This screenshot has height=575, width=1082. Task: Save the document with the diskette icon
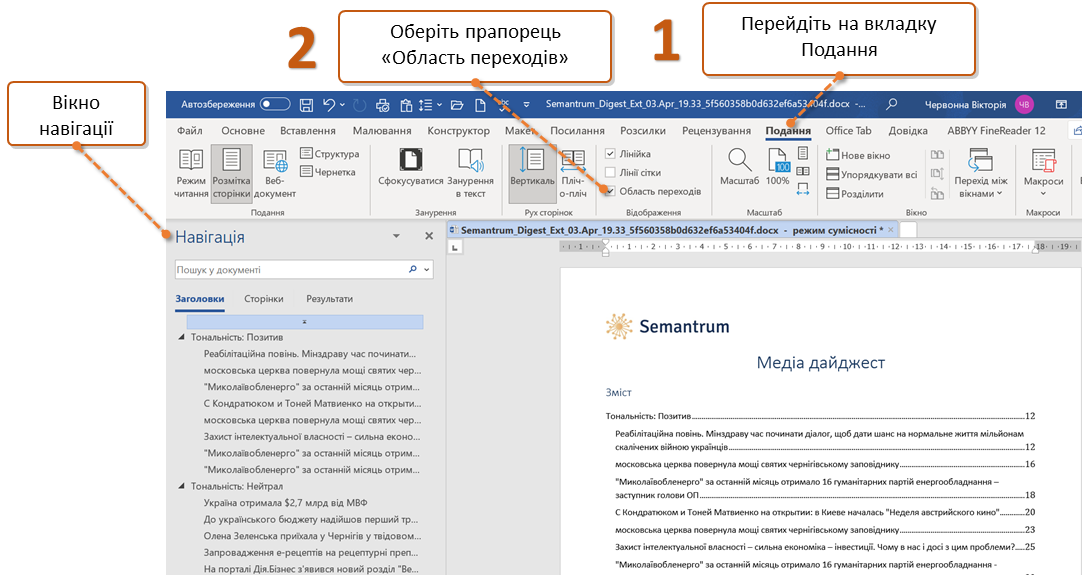306,105
